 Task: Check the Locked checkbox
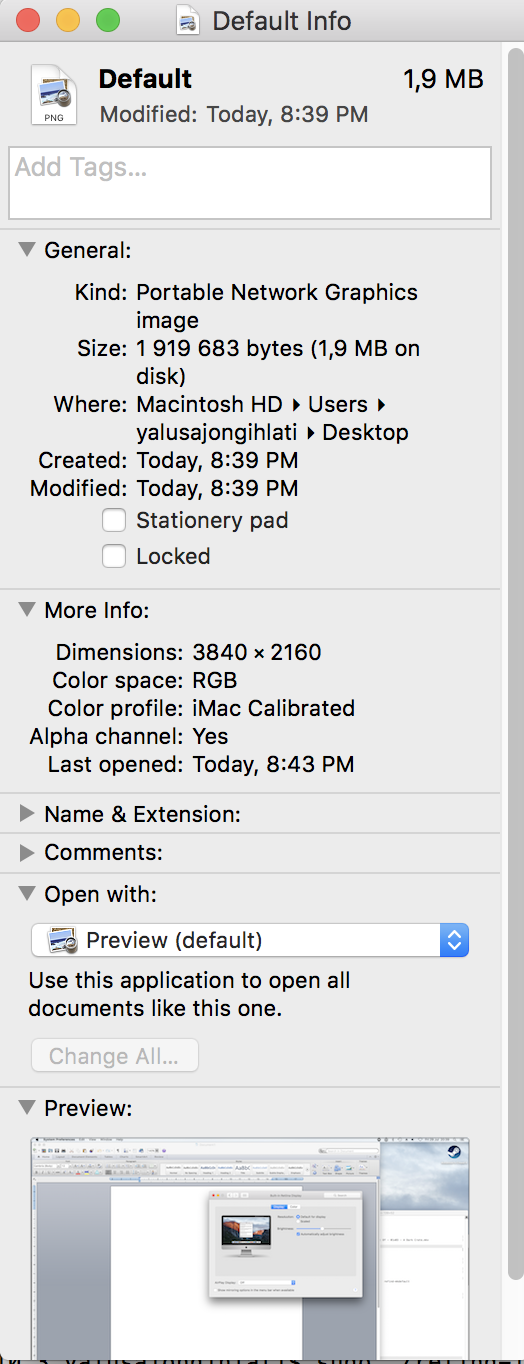tap(114, 556)
